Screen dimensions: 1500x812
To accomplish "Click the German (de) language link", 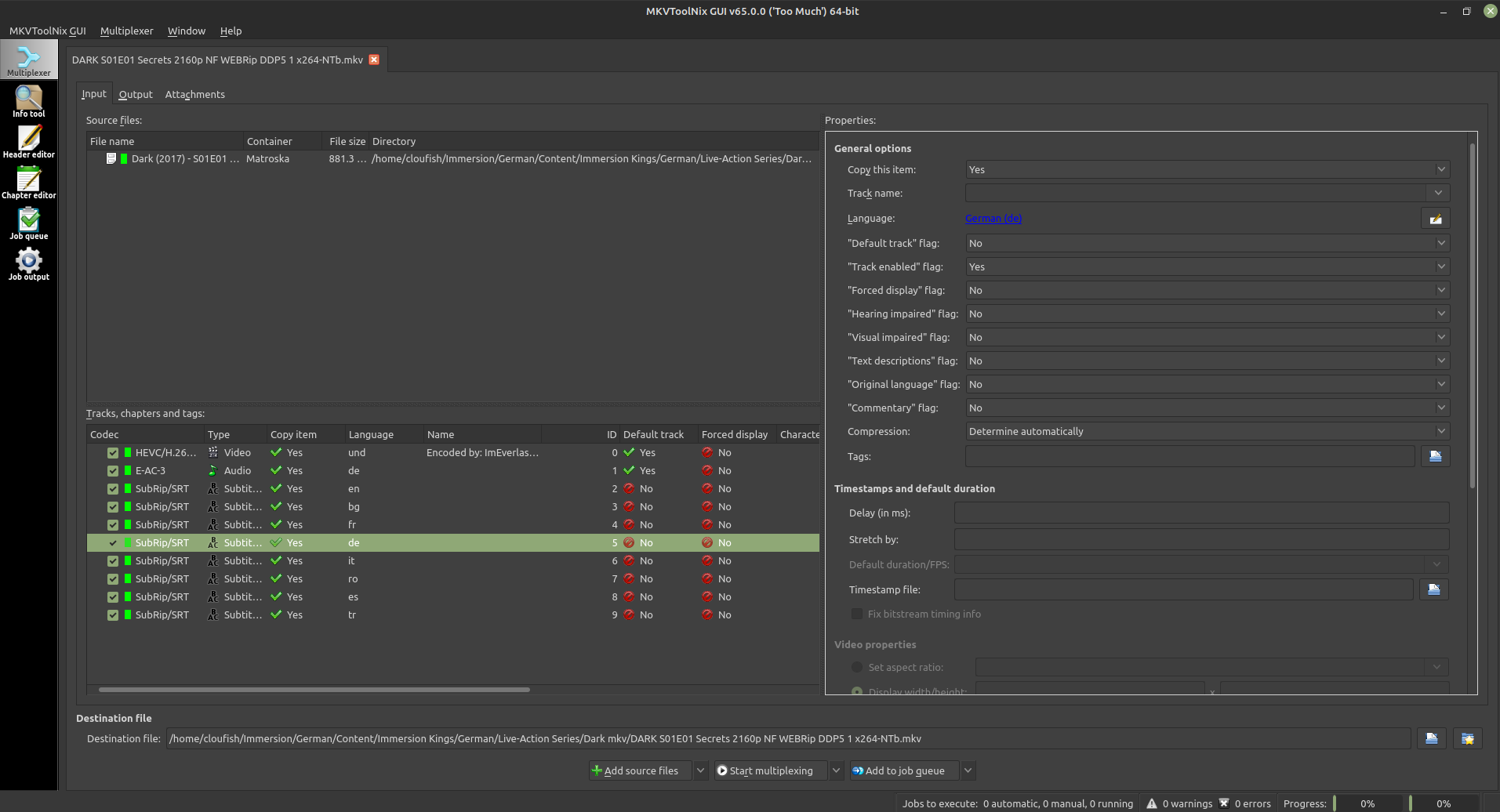I will coord(993,218).
